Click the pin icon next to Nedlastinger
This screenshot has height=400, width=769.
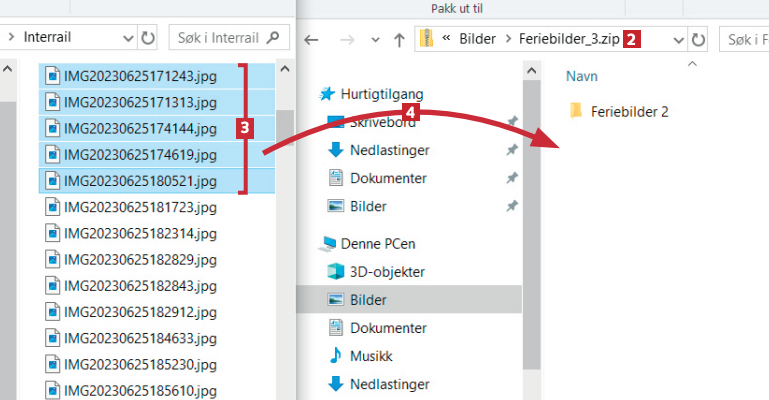coord(512,150)
